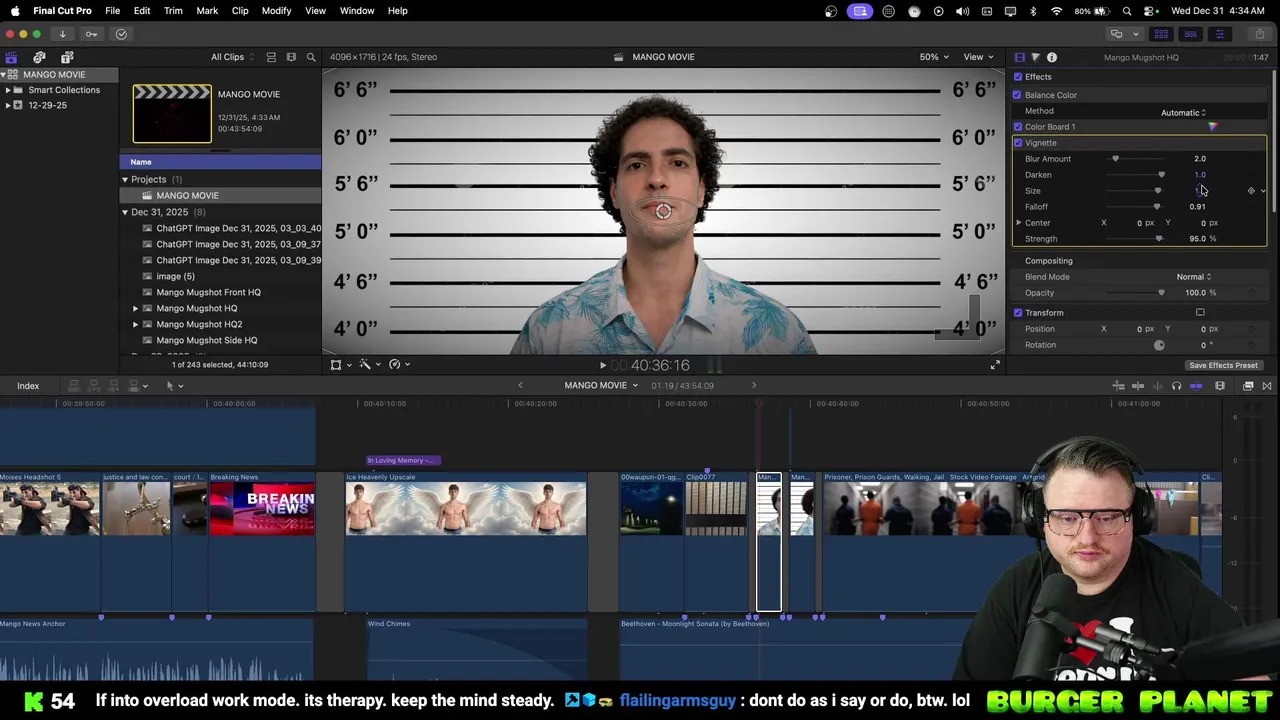Uncheck Color Board 1 effect

pos(1018,127)
